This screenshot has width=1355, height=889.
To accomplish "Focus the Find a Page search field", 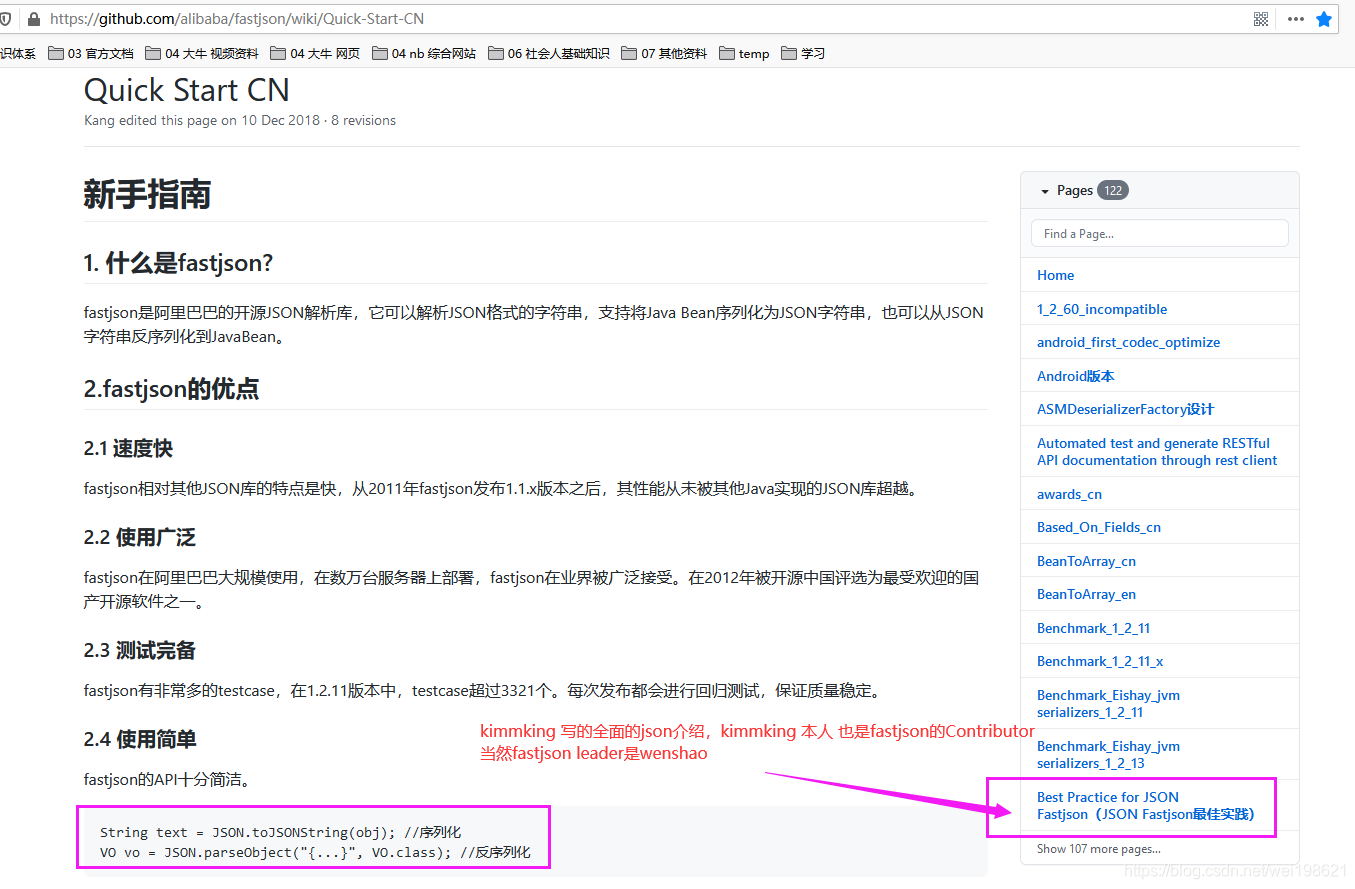I will tap(1159, 233).
